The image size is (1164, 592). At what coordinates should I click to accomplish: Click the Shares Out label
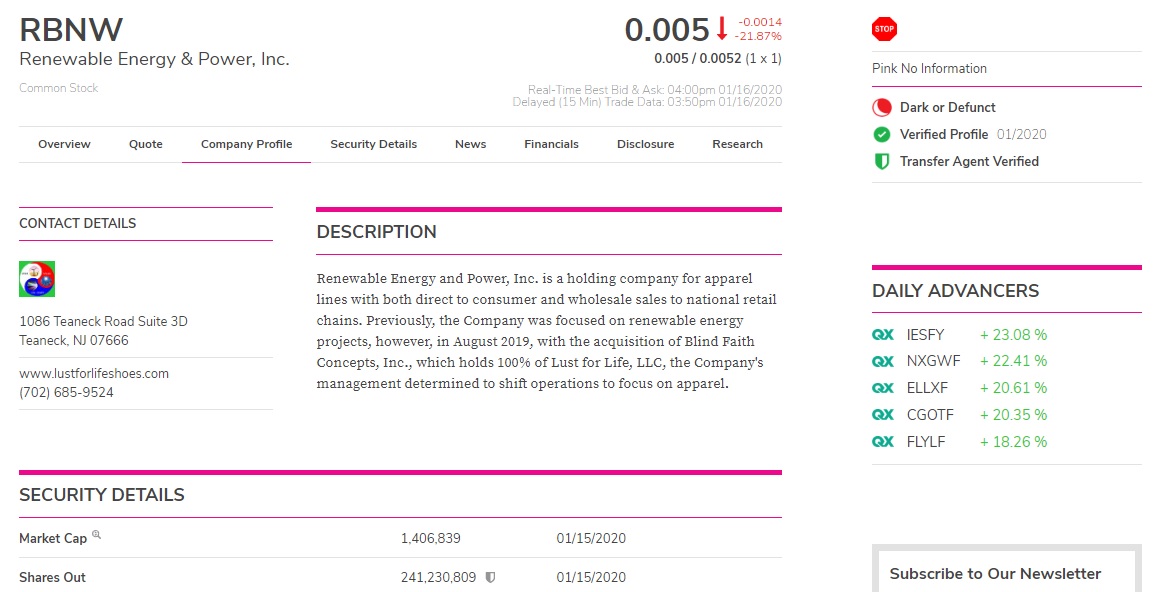(52, 577)
